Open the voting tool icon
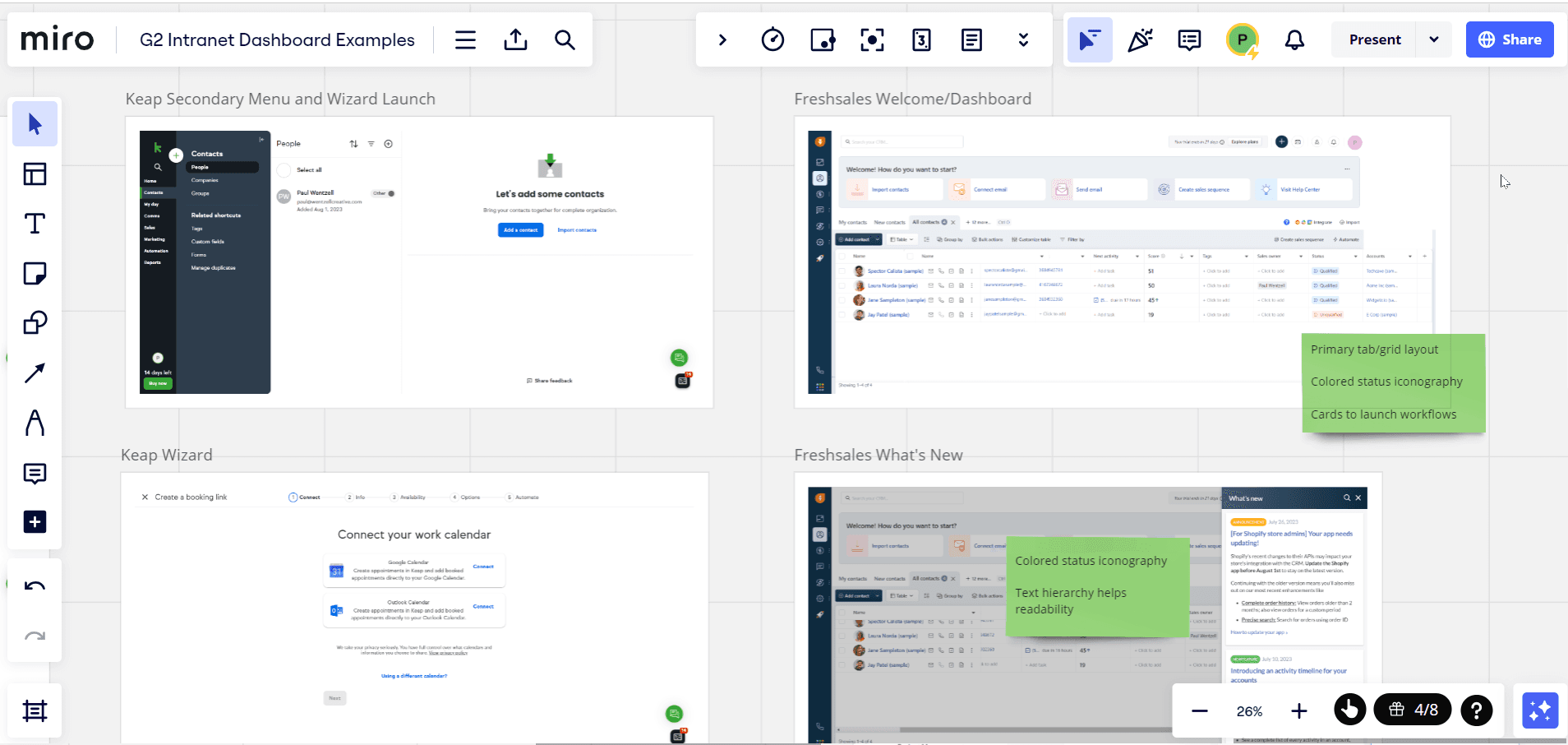This screenshot has height=745, width=1568. coord(823,39)
